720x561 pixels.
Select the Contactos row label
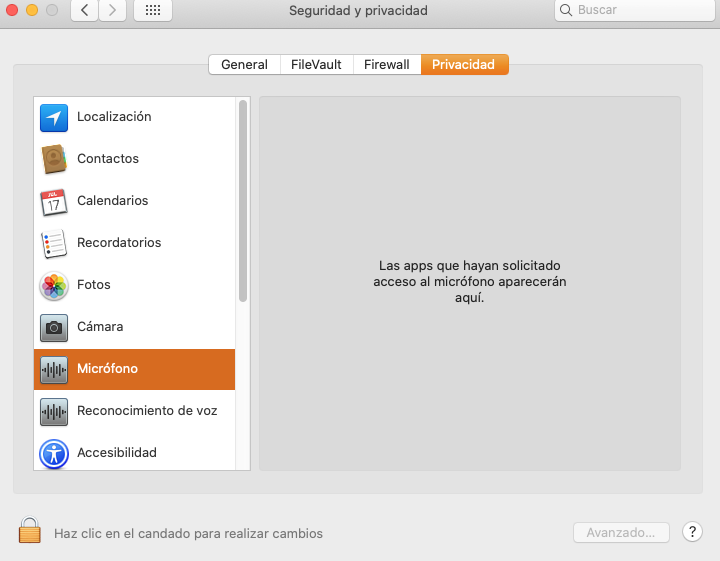pyautogui.click(x=108, y=158)
